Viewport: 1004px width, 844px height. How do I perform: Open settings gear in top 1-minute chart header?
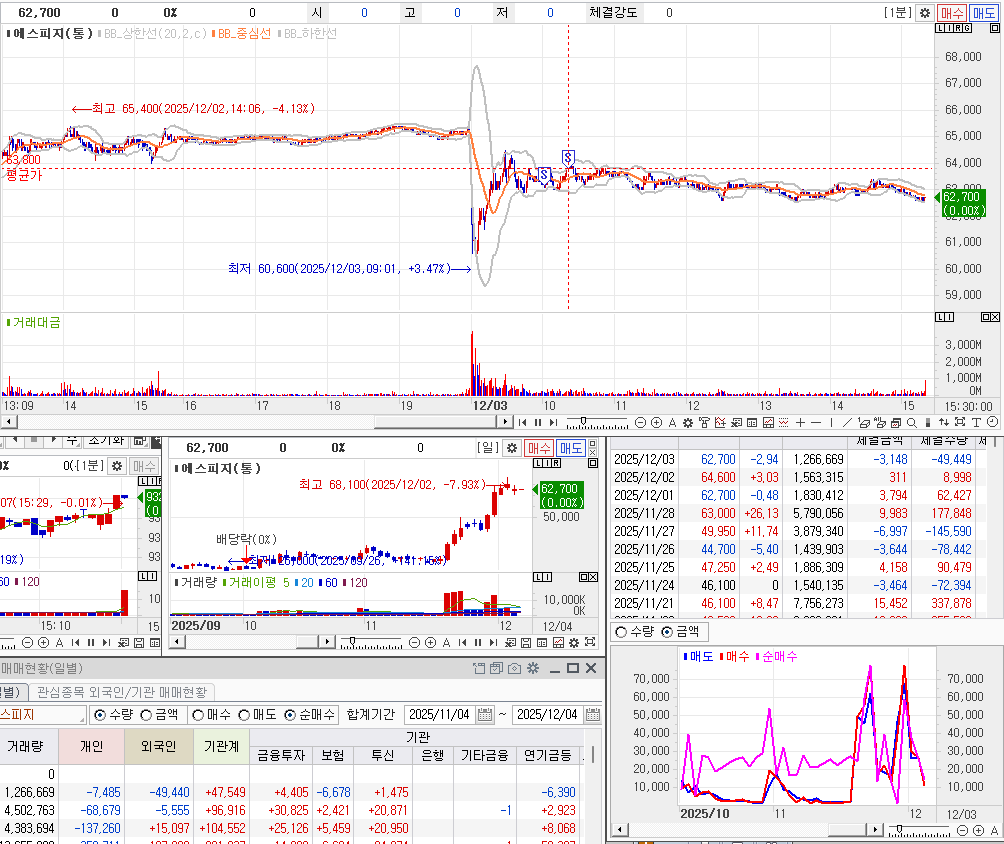(x=925, y=13)
